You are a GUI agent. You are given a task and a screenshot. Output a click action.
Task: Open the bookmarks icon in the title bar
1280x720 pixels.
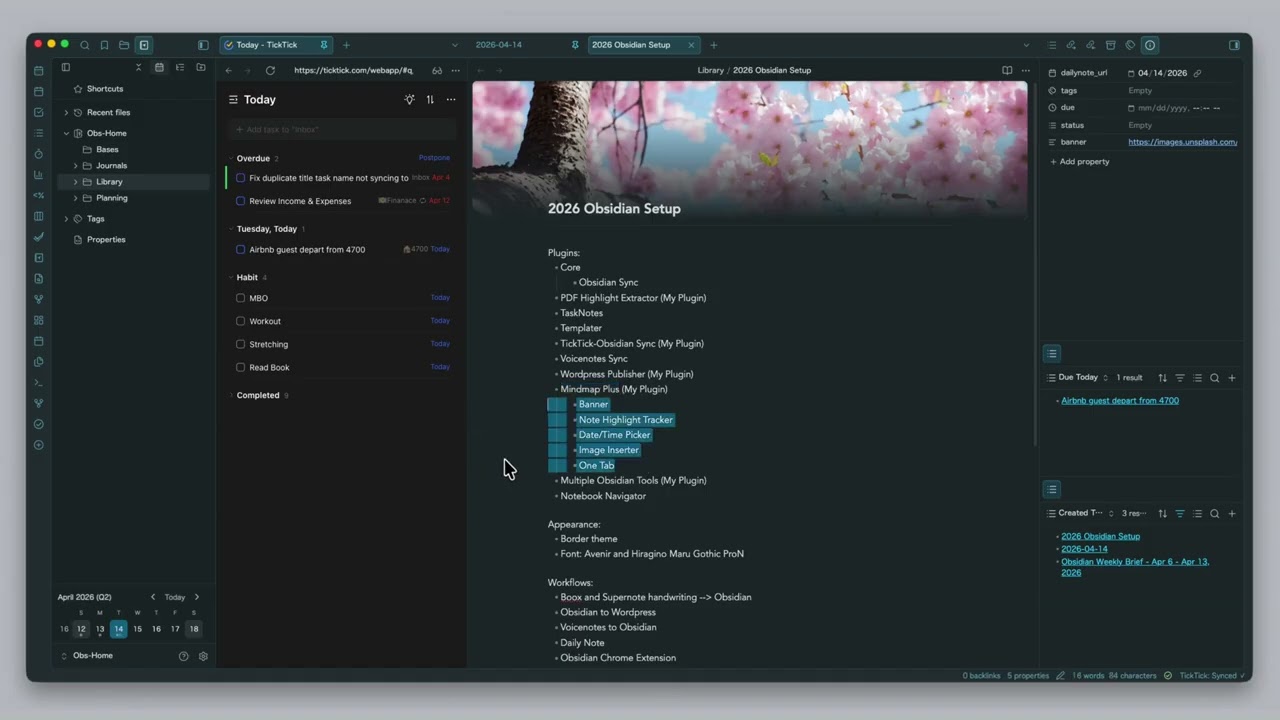104,45
